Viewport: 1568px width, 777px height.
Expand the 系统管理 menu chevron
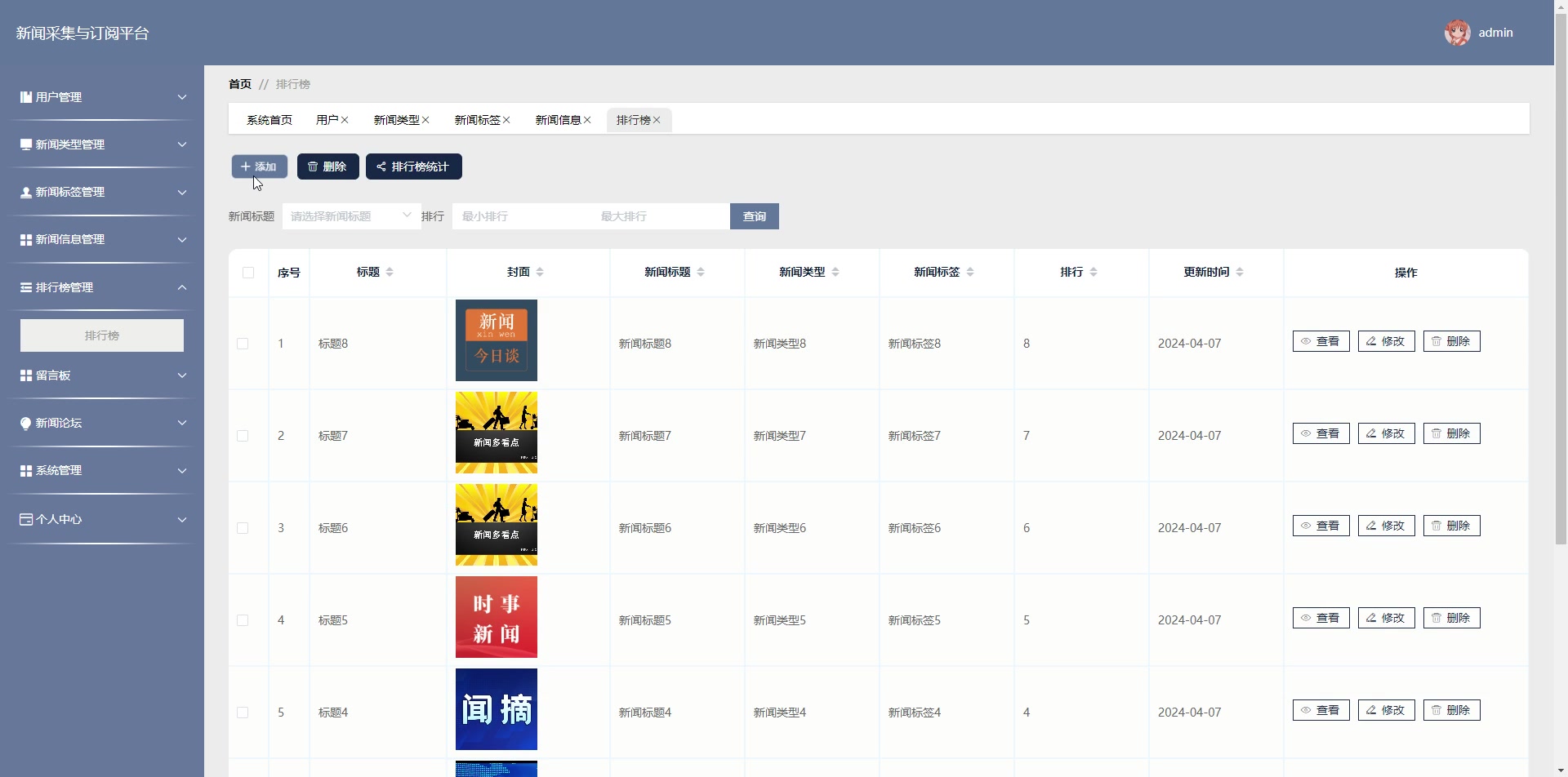click(182, 471)
